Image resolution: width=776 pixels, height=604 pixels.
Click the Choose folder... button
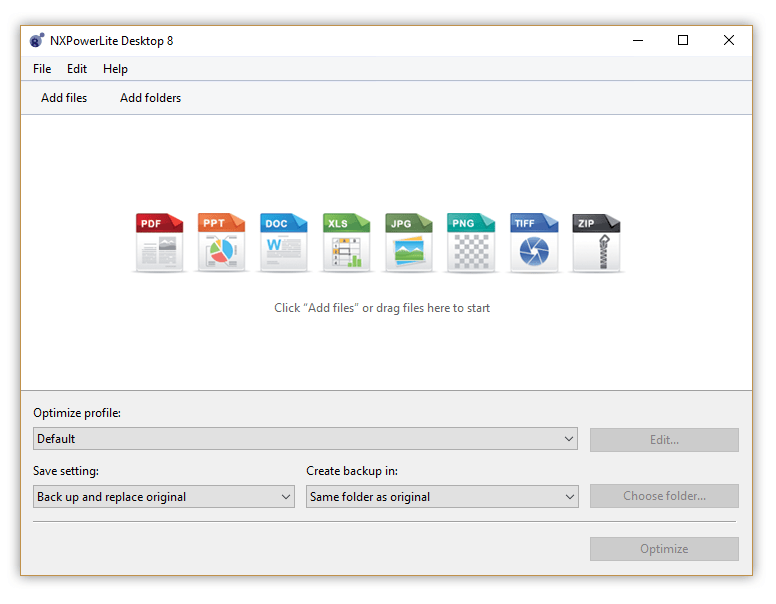coord(664,496)
